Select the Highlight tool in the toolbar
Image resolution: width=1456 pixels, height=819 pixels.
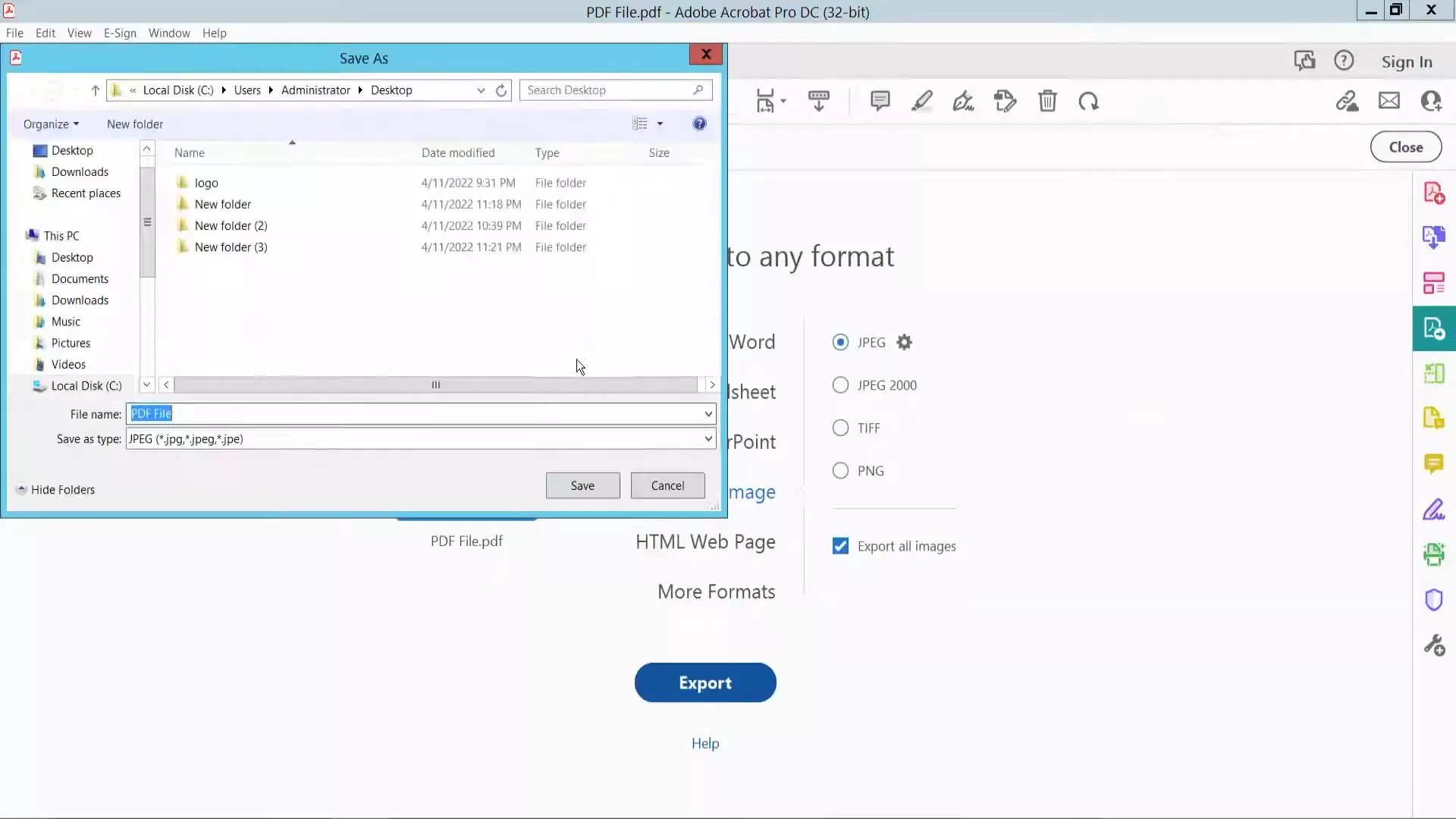pyautogui.click(x=922, y=101)
